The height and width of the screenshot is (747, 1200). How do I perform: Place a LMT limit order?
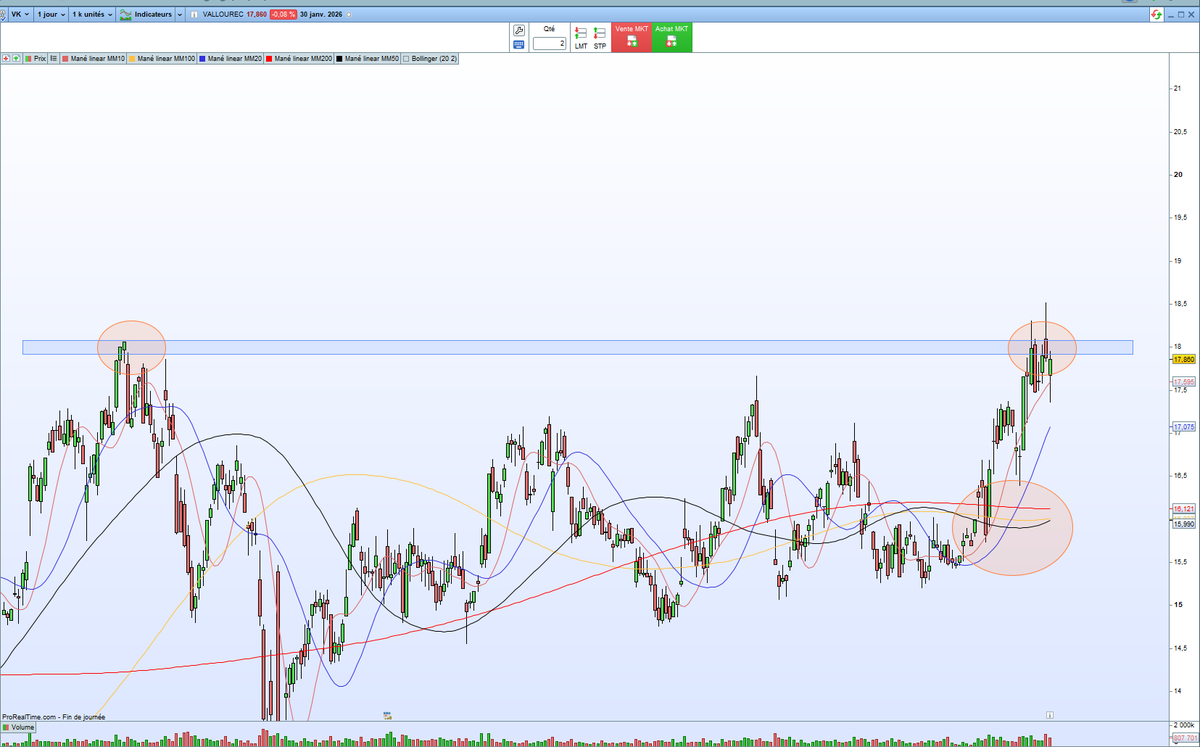point(581,38)
